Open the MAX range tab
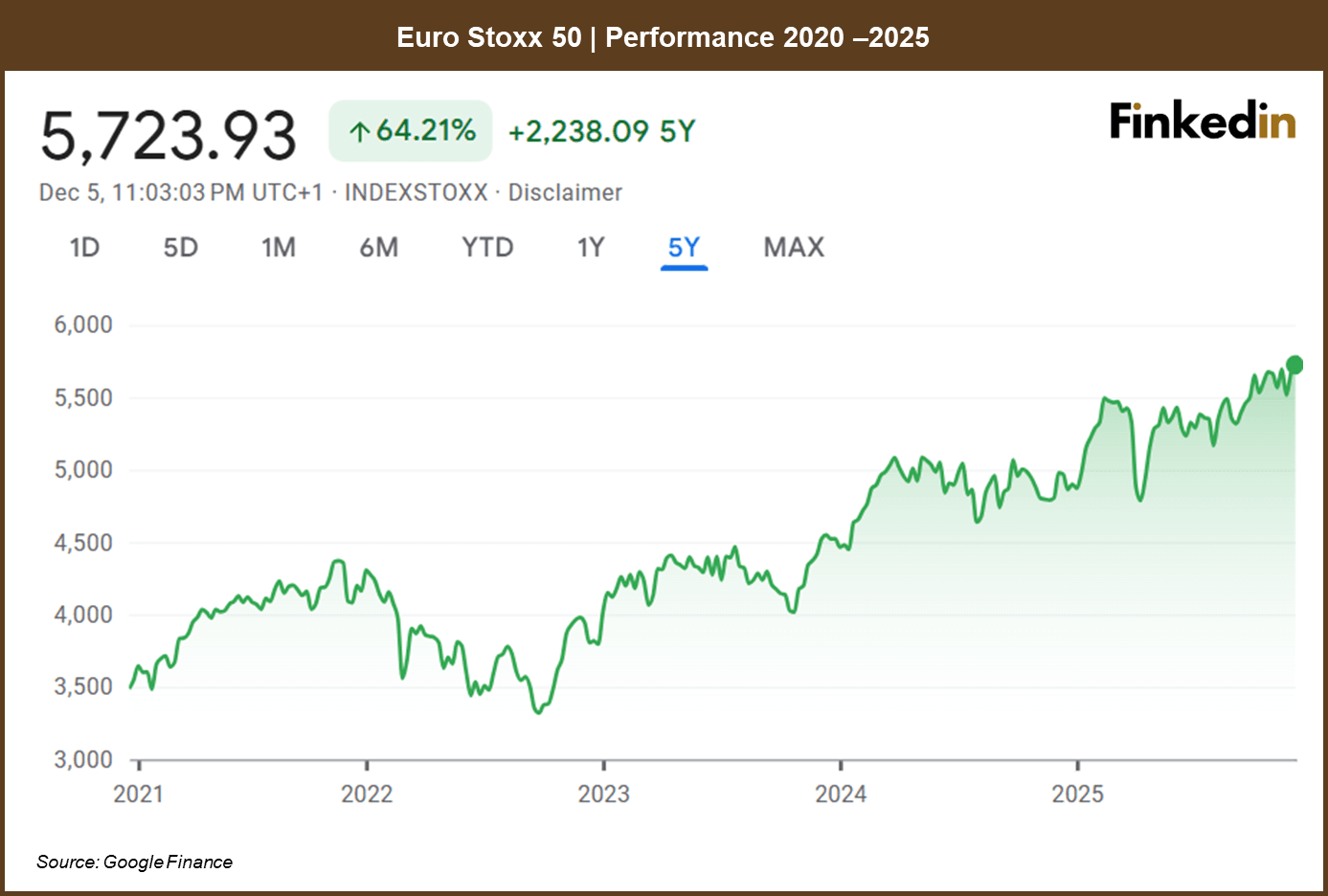Viewport: 1328px width, 896px height. coord(794,248)
